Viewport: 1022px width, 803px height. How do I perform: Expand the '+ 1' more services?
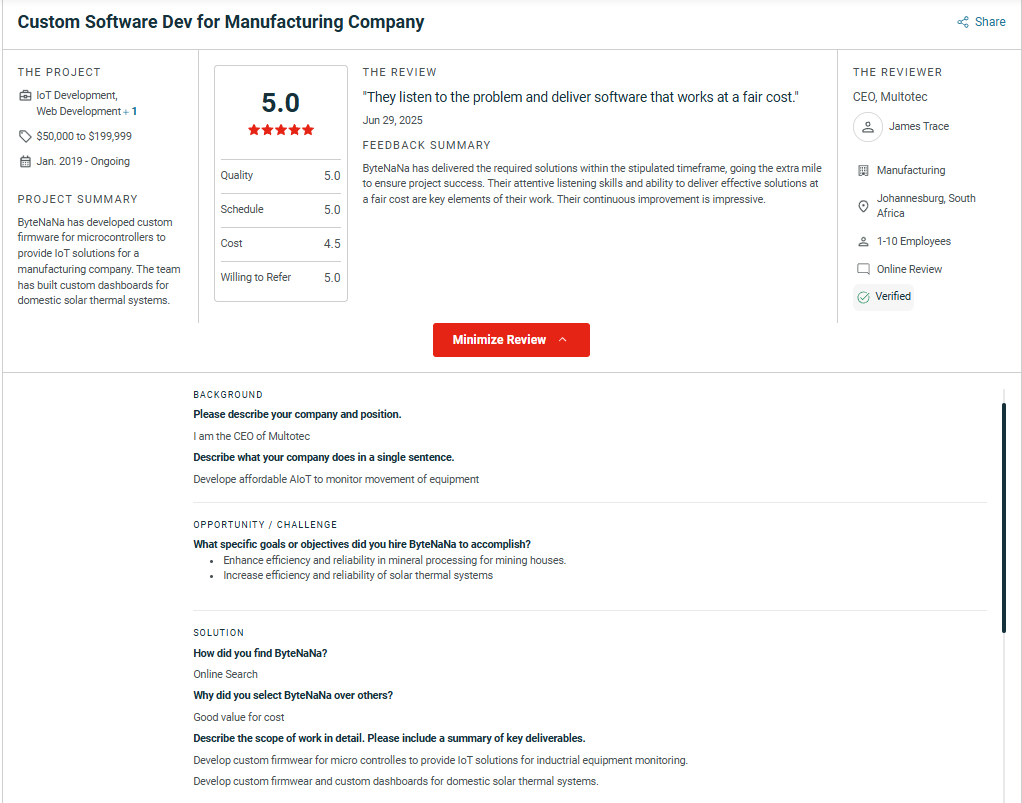(x=131, y=112)
